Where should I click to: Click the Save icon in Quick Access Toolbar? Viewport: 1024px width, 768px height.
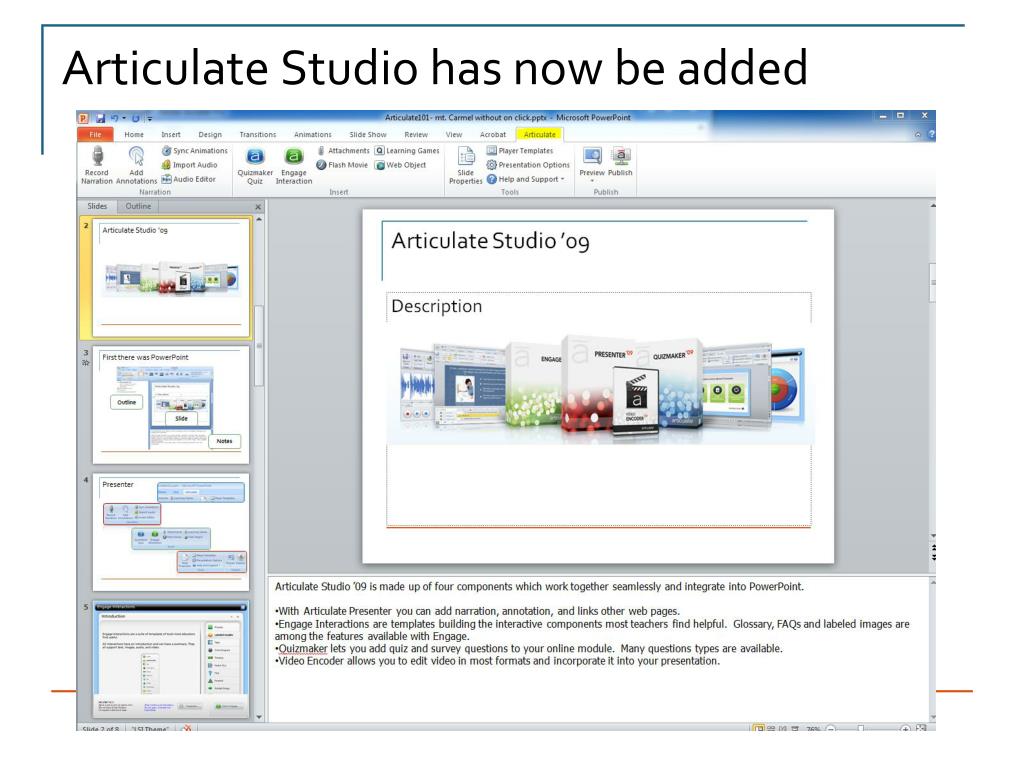click(101, 118)
